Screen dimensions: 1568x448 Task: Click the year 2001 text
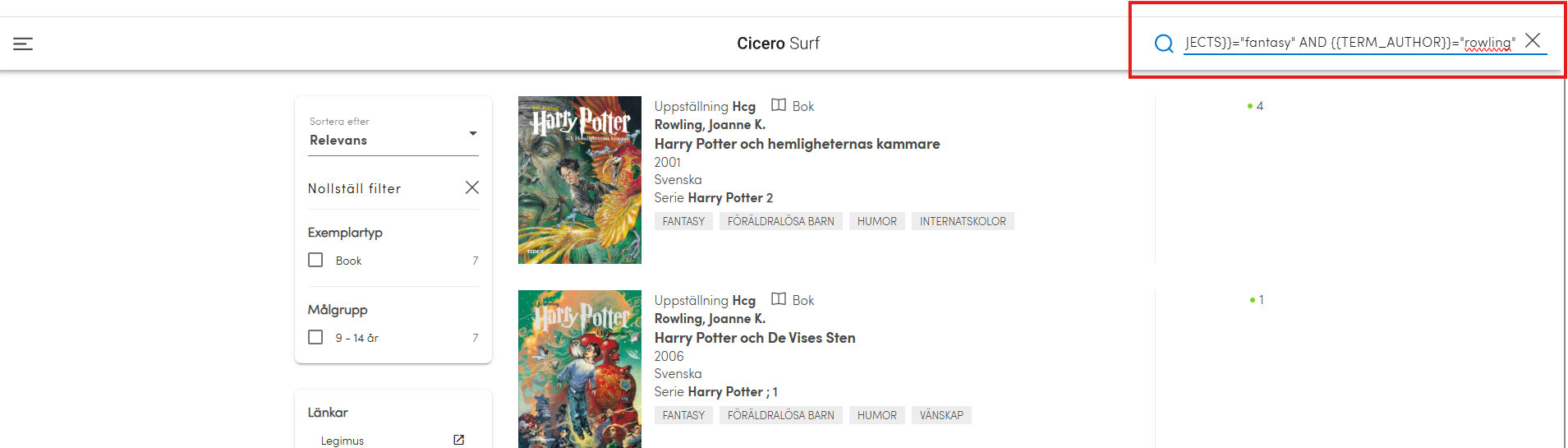[668, 163]
